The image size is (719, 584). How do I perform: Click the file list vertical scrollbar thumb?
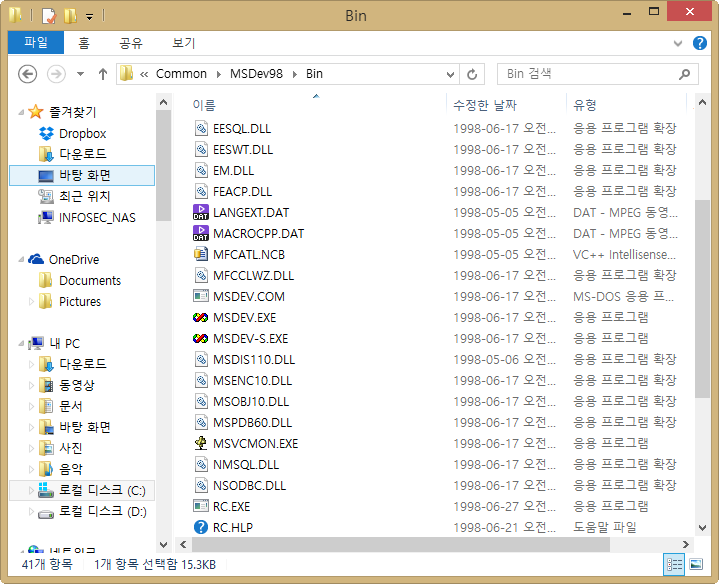tap(702, 299)
